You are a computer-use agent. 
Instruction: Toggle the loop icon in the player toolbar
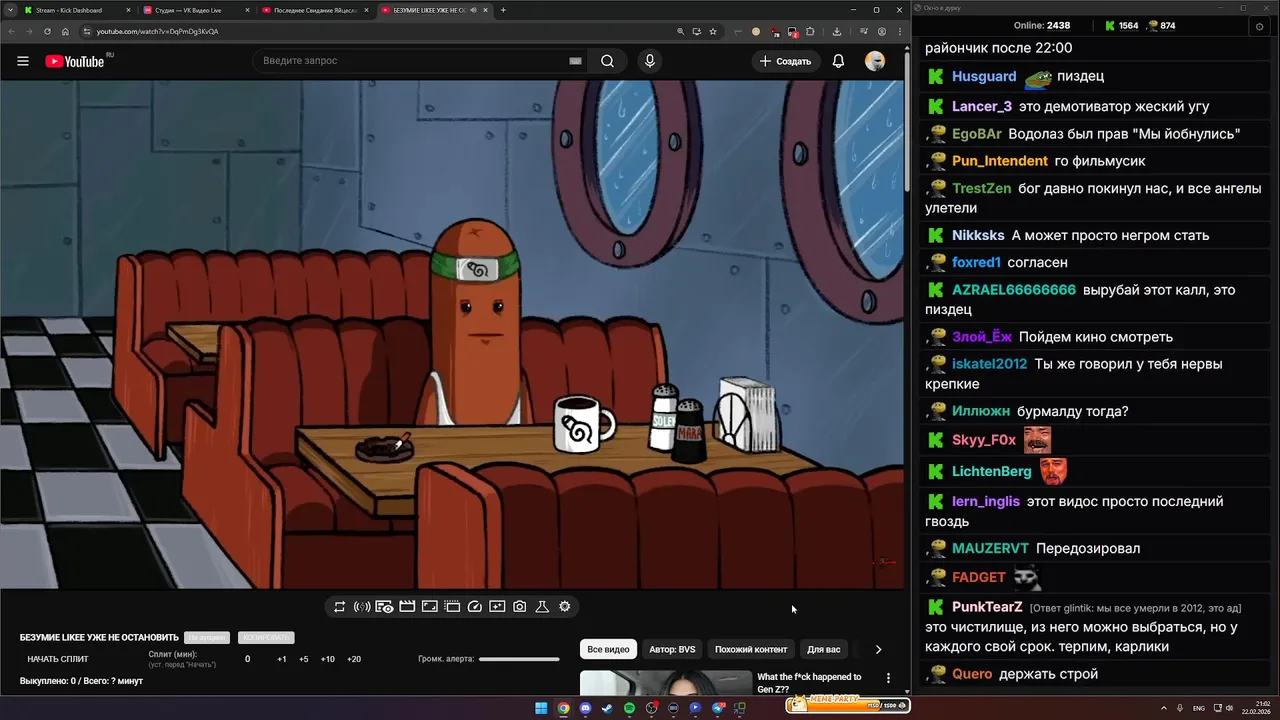pos(340,607)
